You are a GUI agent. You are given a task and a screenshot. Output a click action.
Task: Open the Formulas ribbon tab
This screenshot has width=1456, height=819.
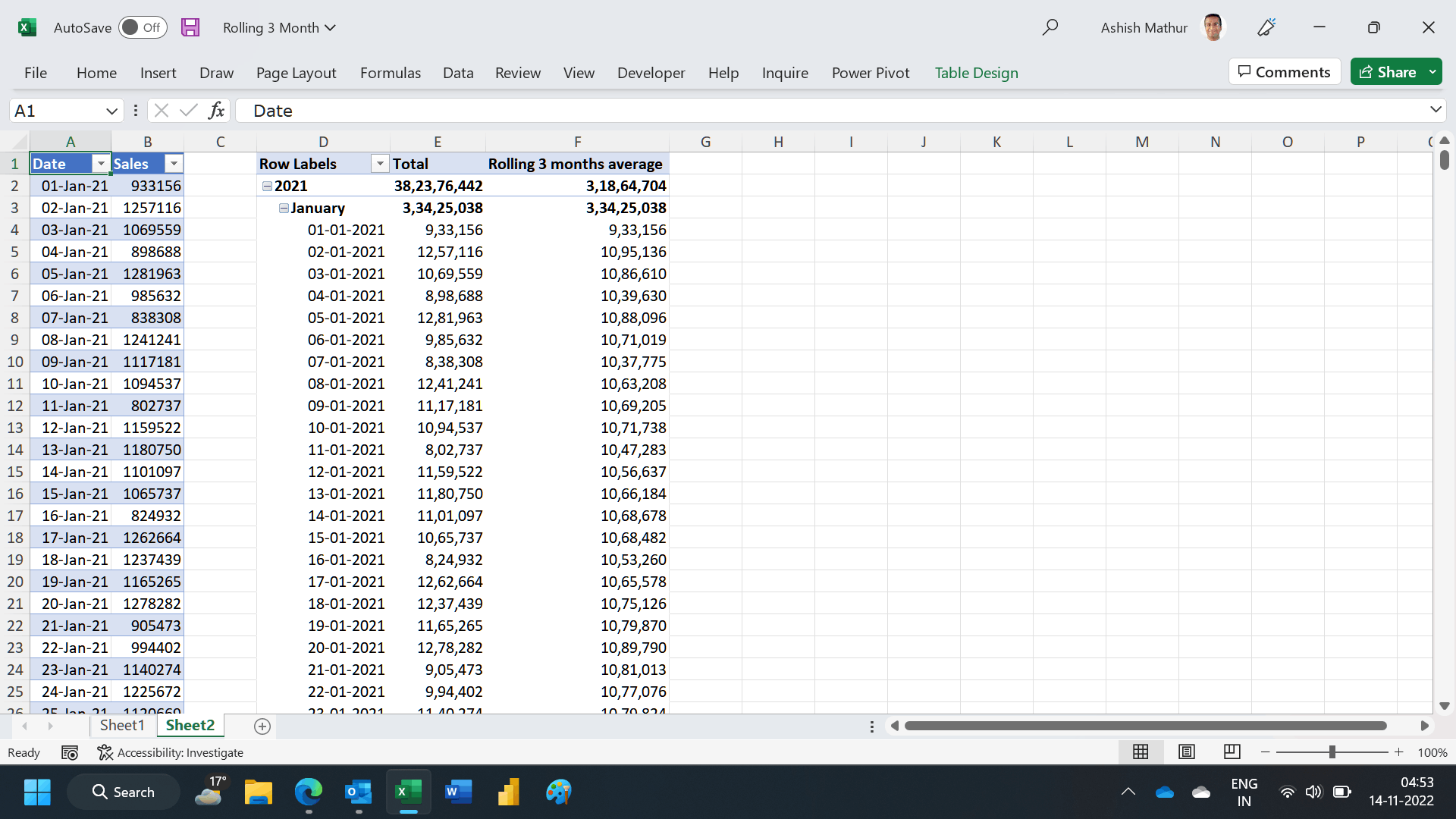point(391,73)
